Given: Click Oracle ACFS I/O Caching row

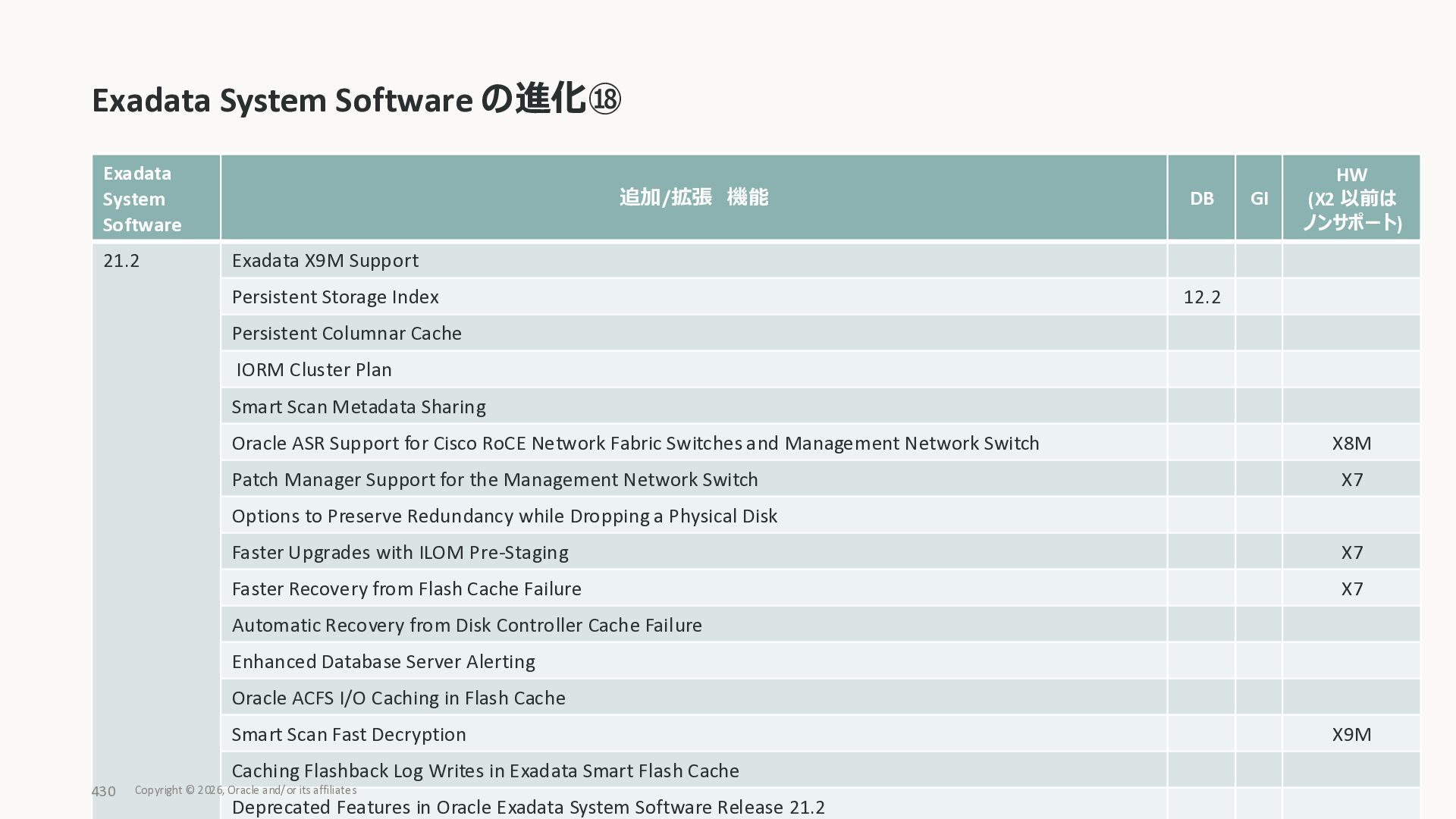Looking at the screenshot, I should [398, 698].
